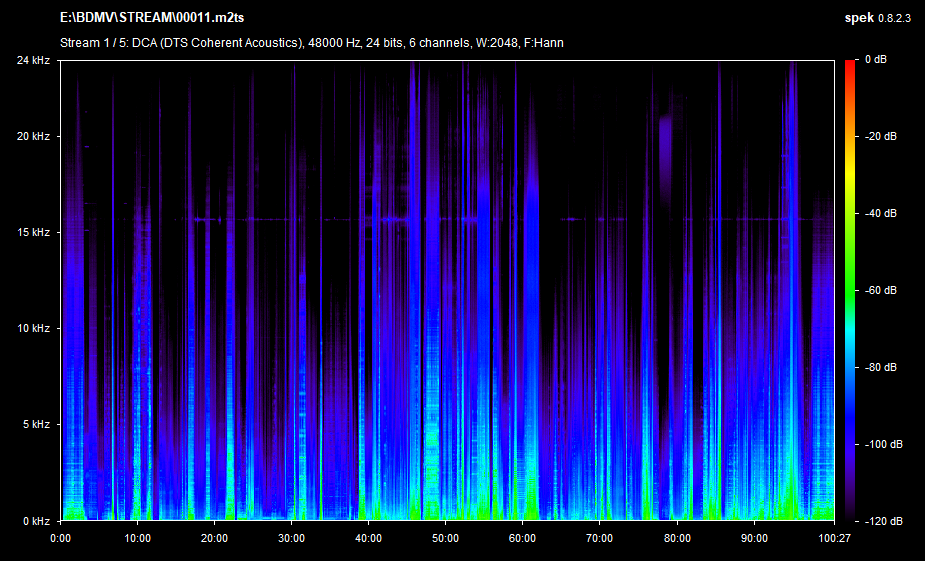925x561 pixels.
Task: Click the 70:00 time axis marker
Action: point(599,538)
